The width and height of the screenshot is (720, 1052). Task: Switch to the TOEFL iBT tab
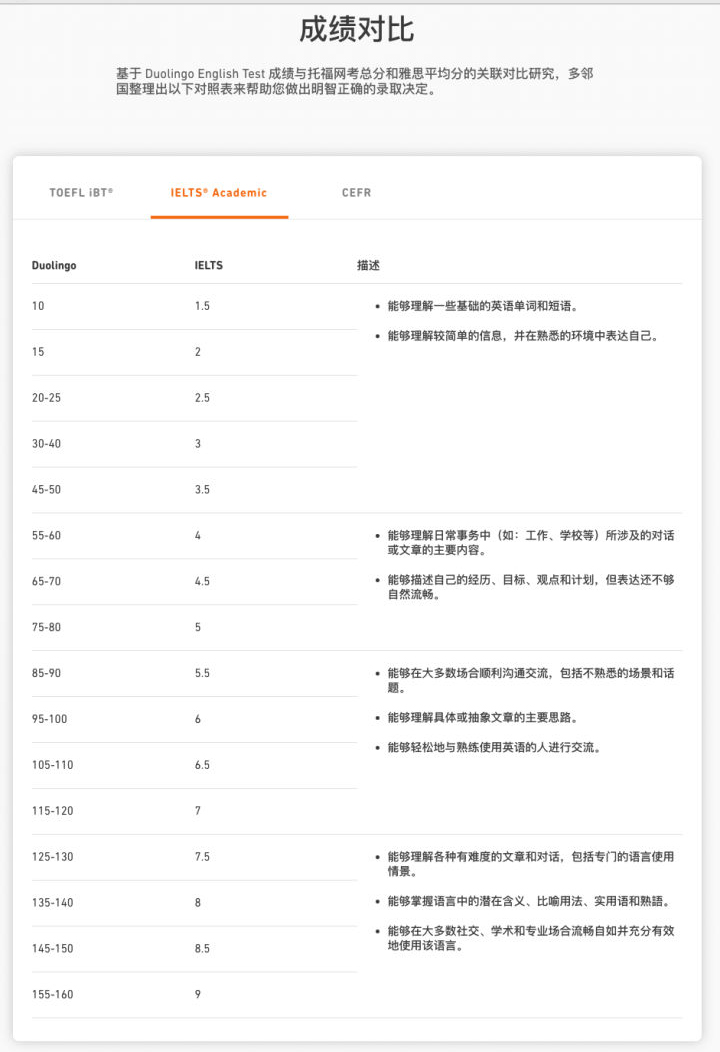[81, 193]
